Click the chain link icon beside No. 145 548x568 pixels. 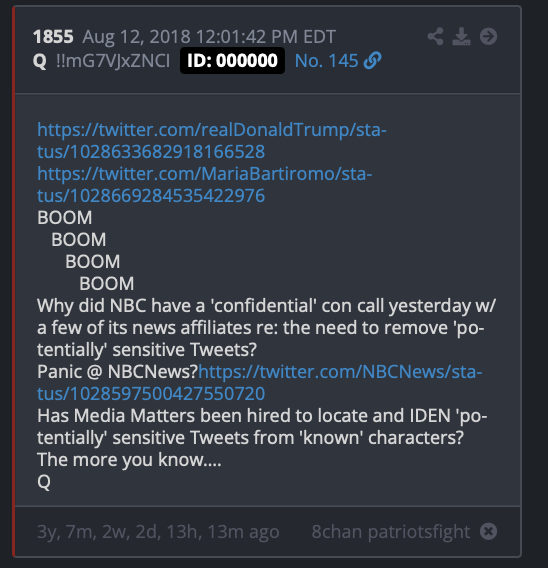(x=372, y=60)
